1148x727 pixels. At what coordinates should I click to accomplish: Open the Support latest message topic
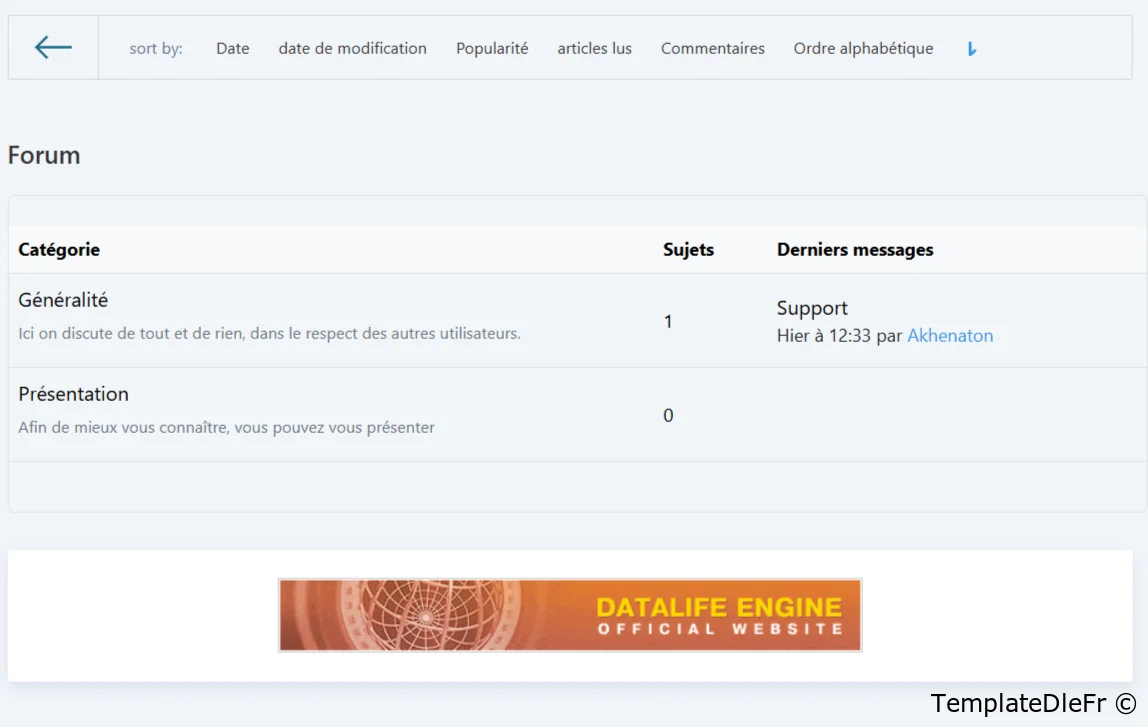point(812,308)
